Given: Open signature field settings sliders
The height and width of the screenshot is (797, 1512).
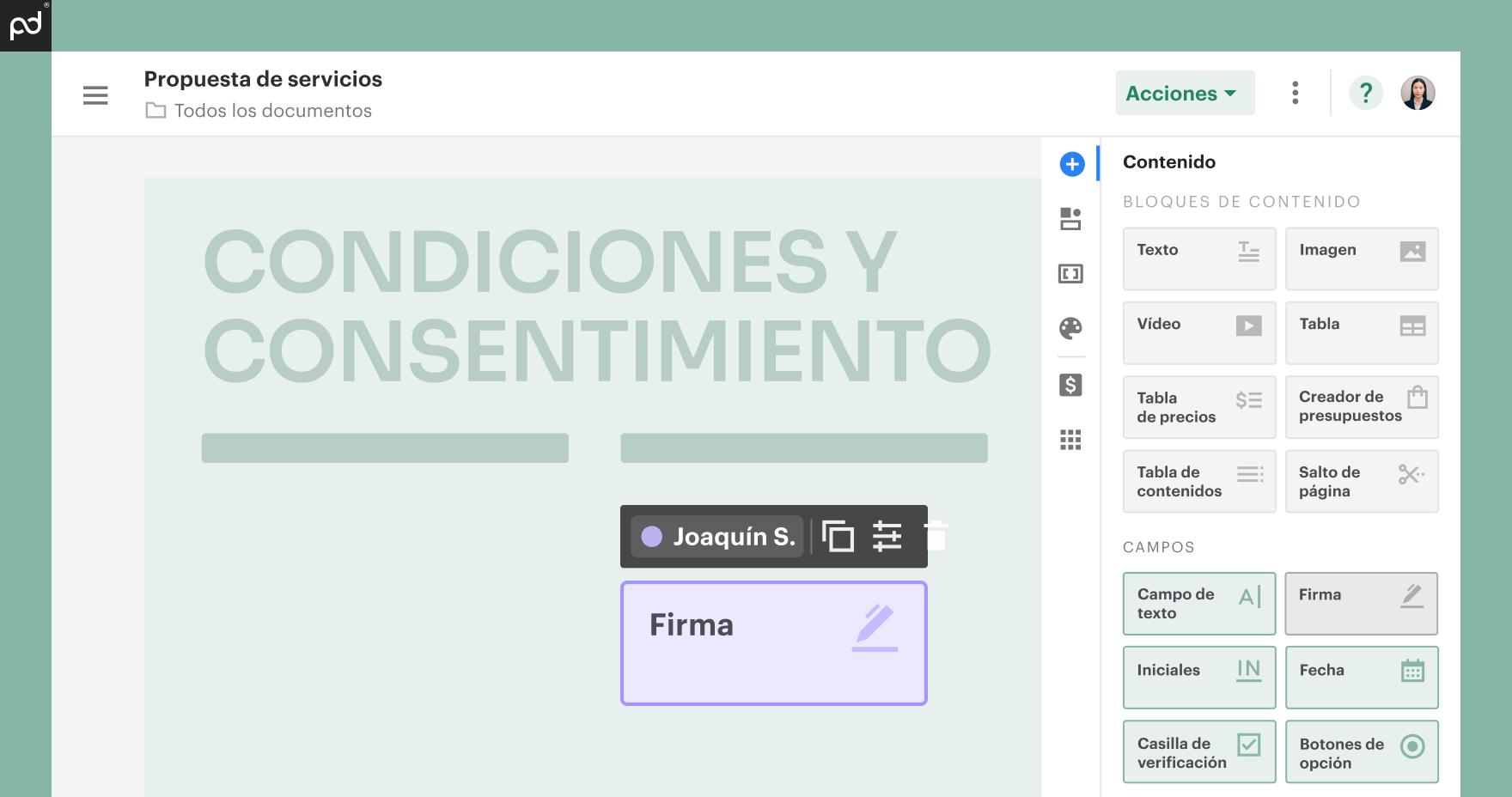Looking at the screenshot, I should coord(887,537).
